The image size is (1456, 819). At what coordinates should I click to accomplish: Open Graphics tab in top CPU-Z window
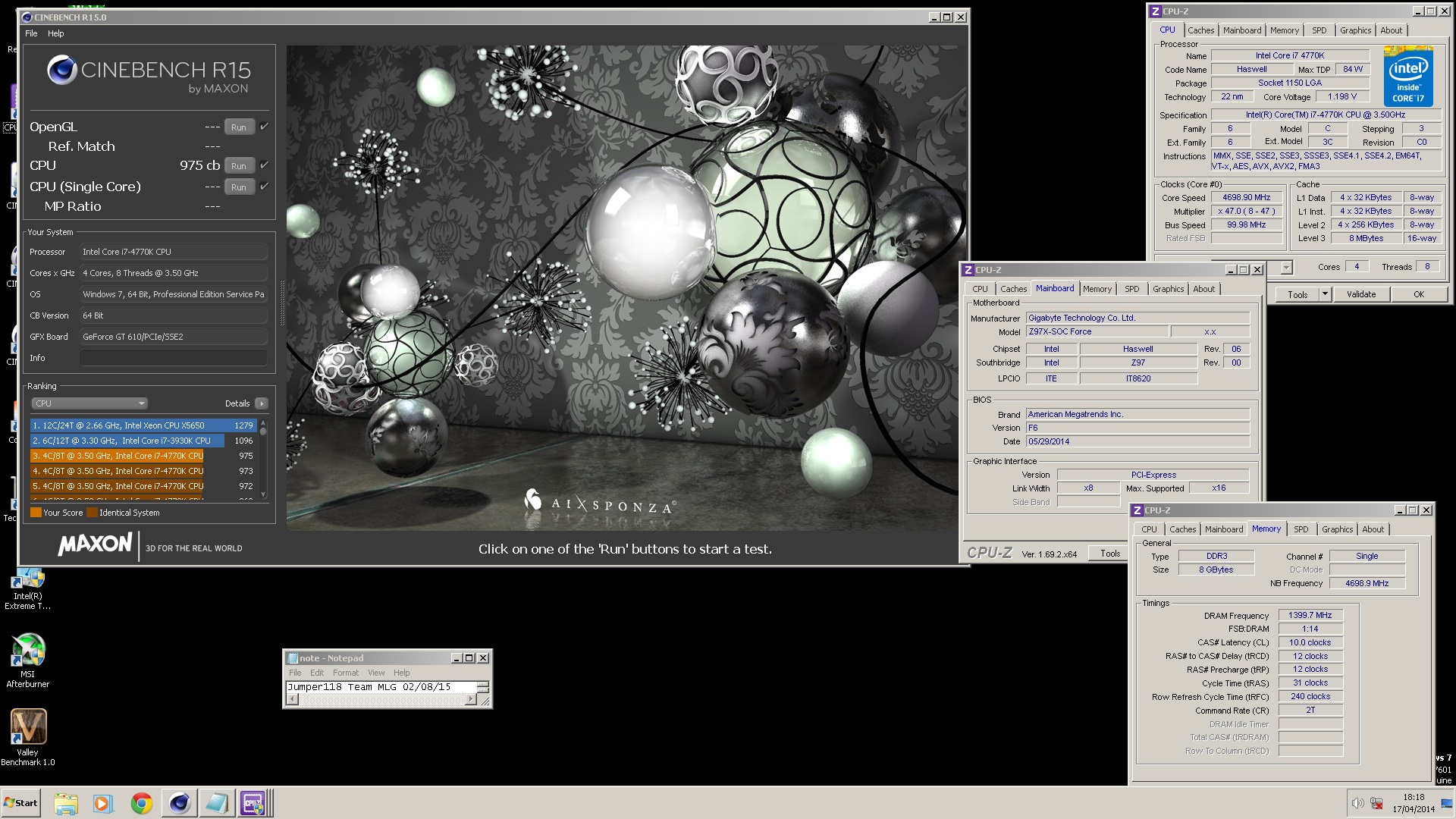[1355, 30]
